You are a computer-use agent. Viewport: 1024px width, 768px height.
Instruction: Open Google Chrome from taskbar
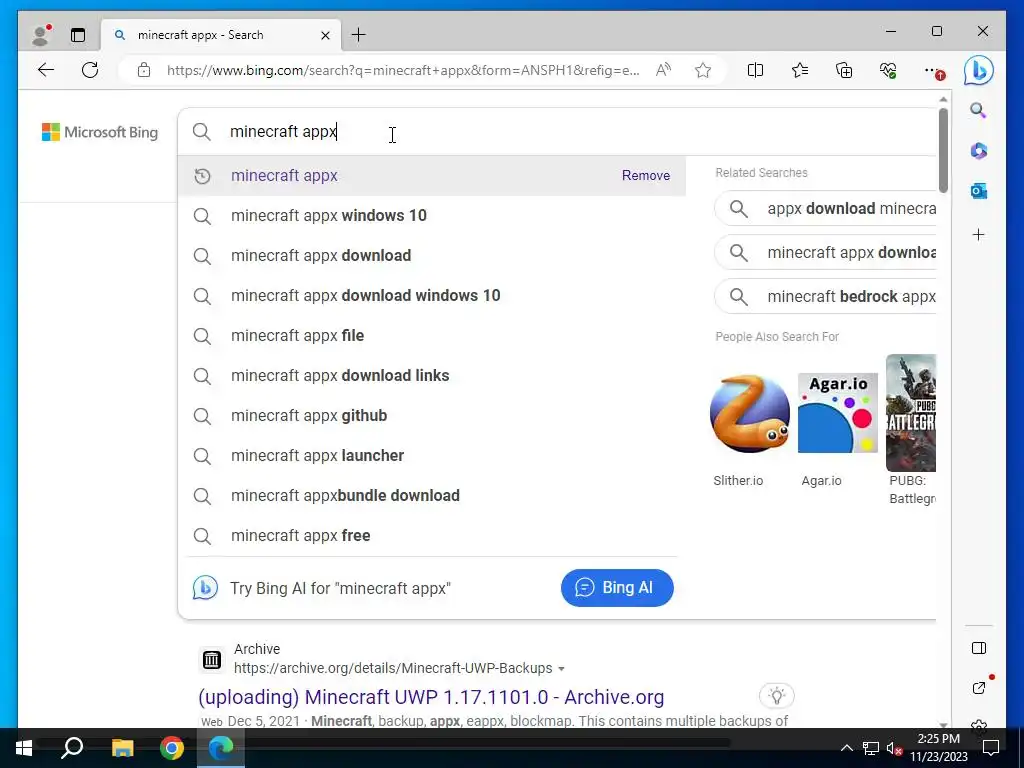click(x=172, y=748)
